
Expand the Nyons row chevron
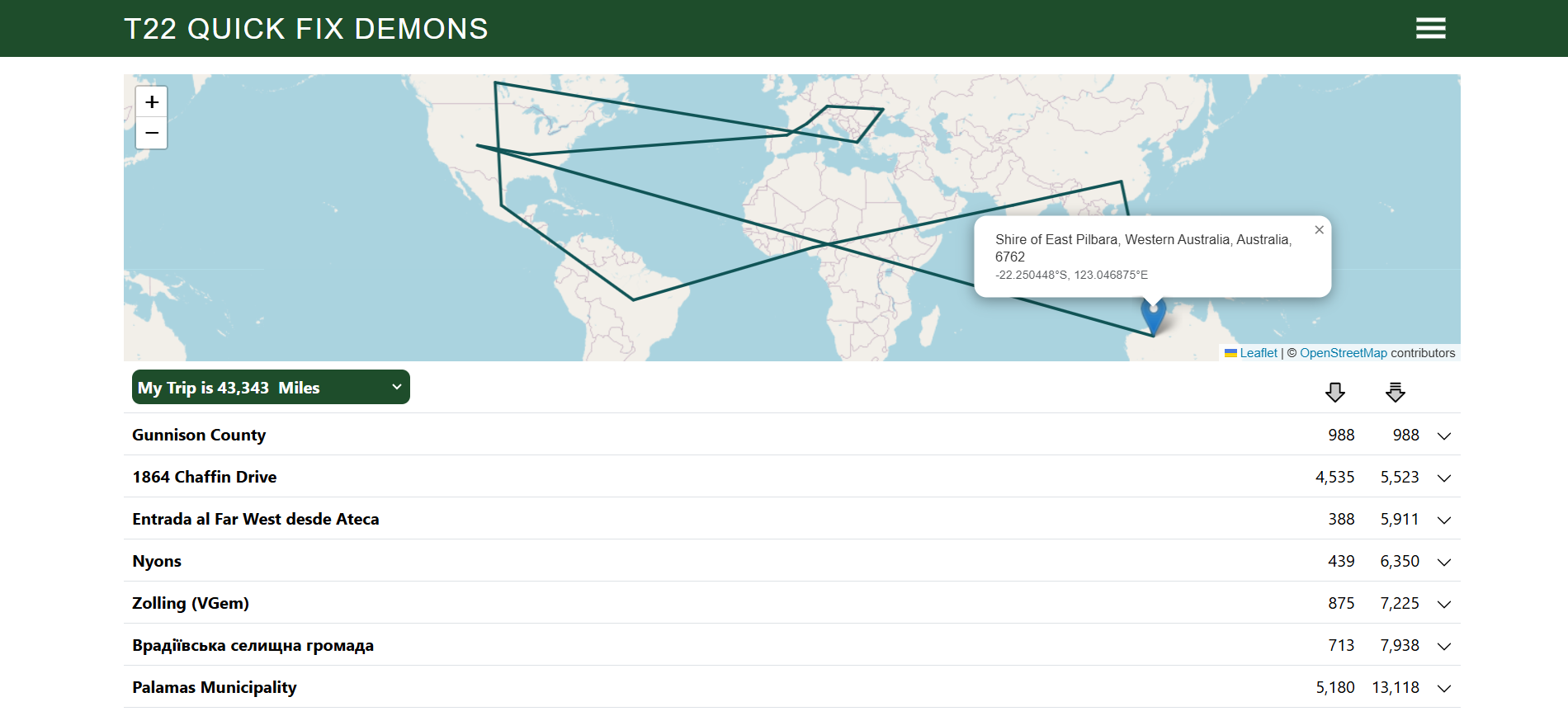click(1443, 562)
